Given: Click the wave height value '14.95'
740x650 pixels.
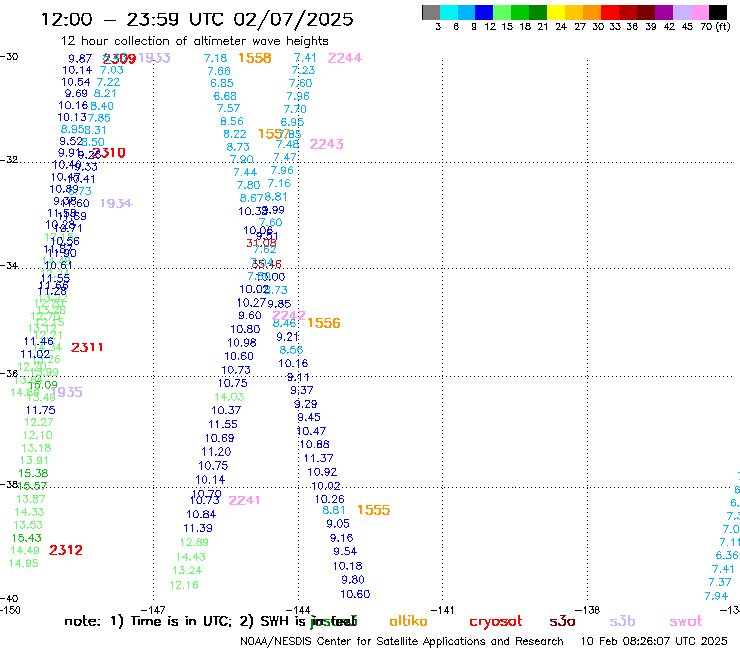Looking at the screenshot, I should 24,564.
